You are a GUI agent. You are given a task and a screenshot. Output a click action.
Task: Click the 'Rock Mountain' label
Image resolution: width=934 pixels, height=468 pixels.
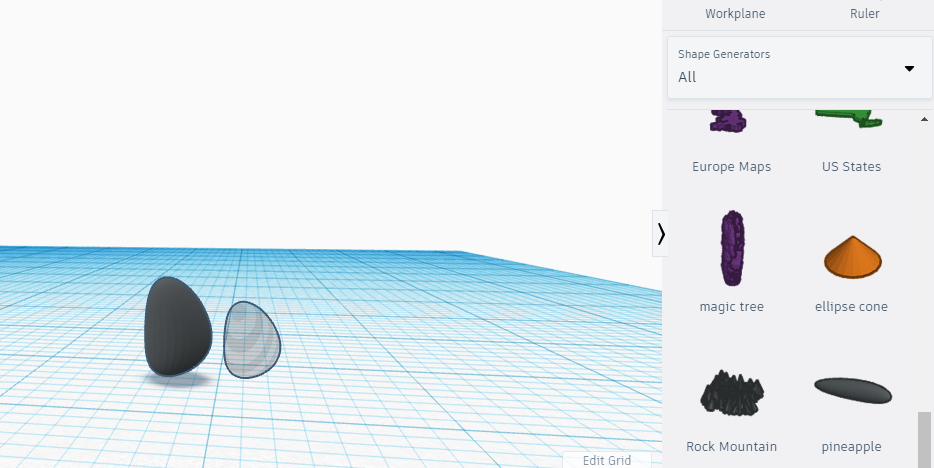pyautogui.click(x=731, y=447)
